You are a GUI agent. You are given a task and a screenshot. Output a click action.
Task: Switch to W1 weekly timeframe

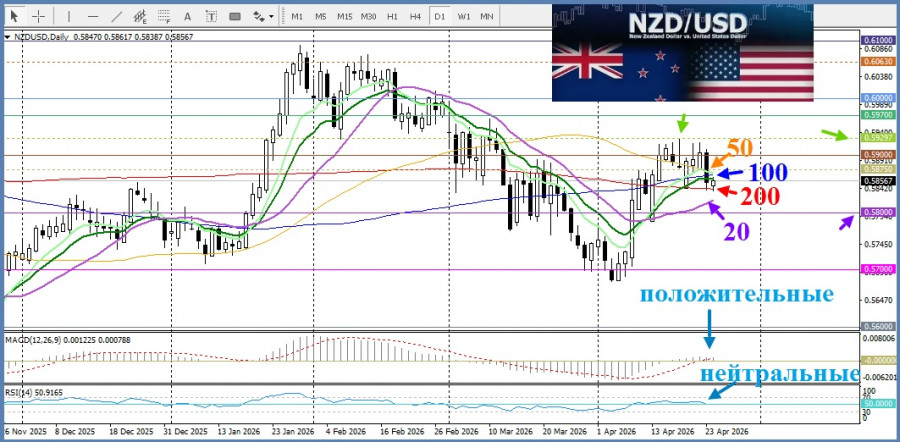point(464,17)
